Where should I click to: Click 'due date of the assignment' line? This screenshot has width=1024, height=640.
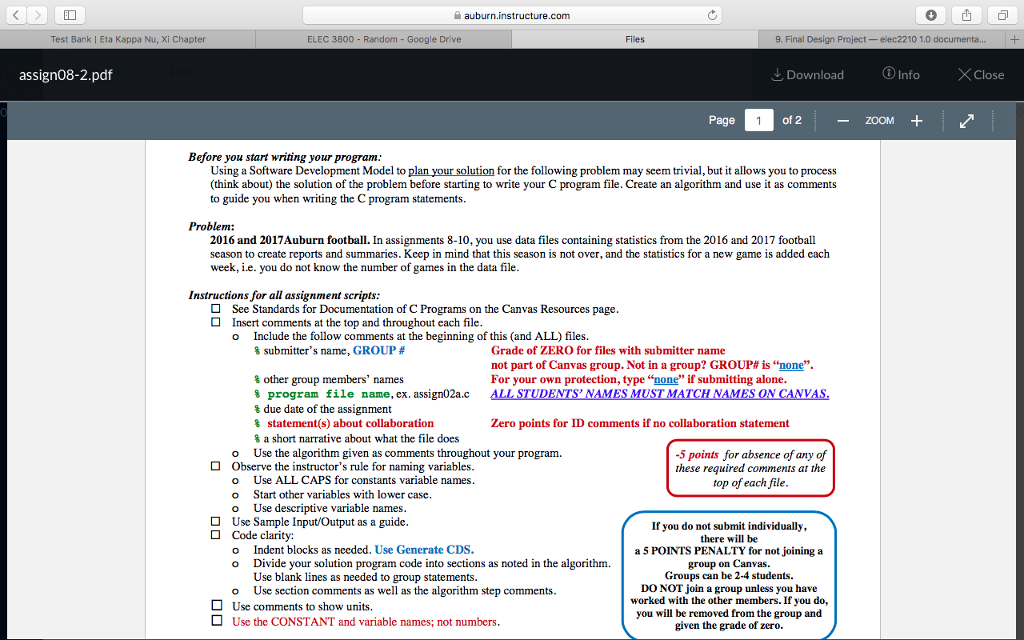[x=327, y=409]
